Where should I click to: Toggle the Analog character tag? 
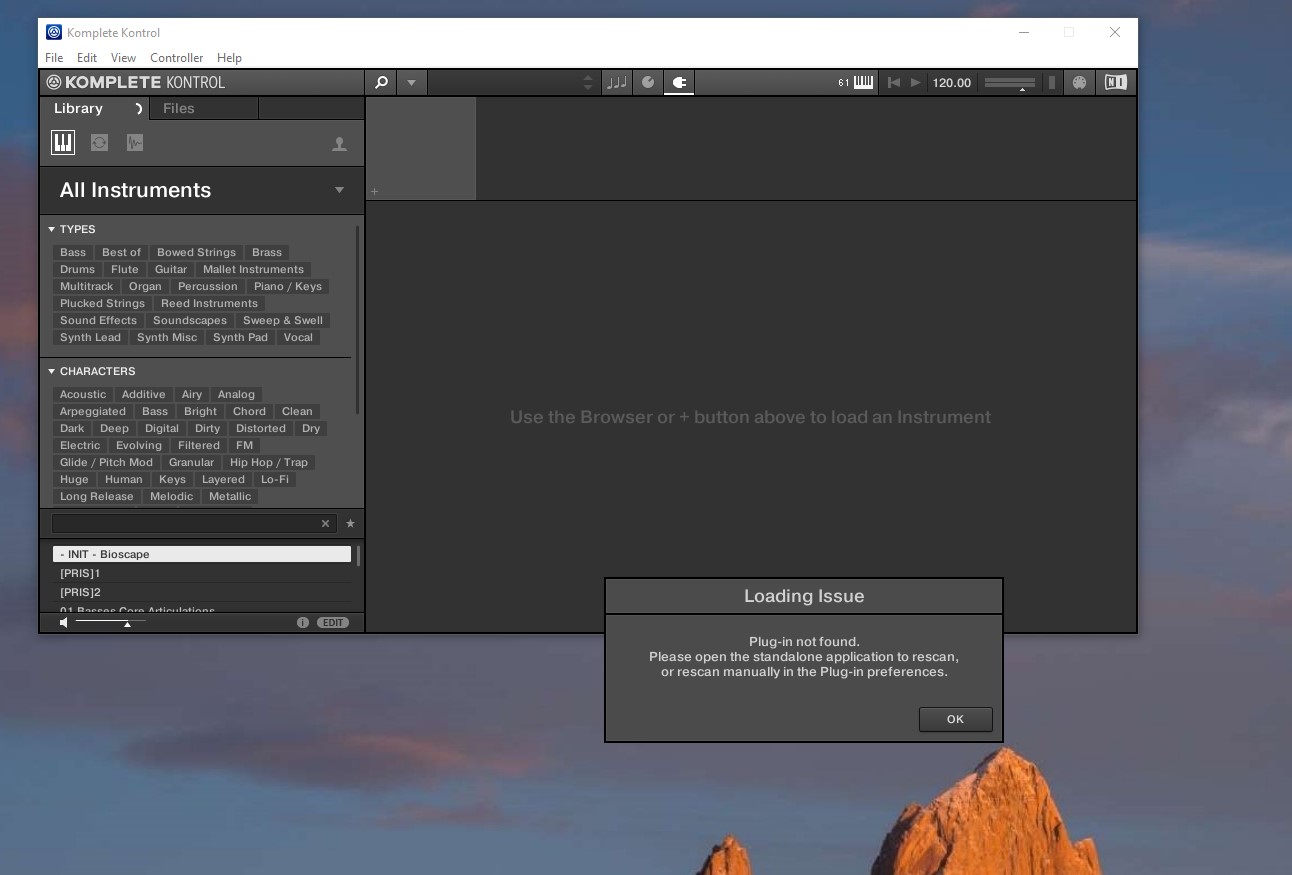[236, 394]
